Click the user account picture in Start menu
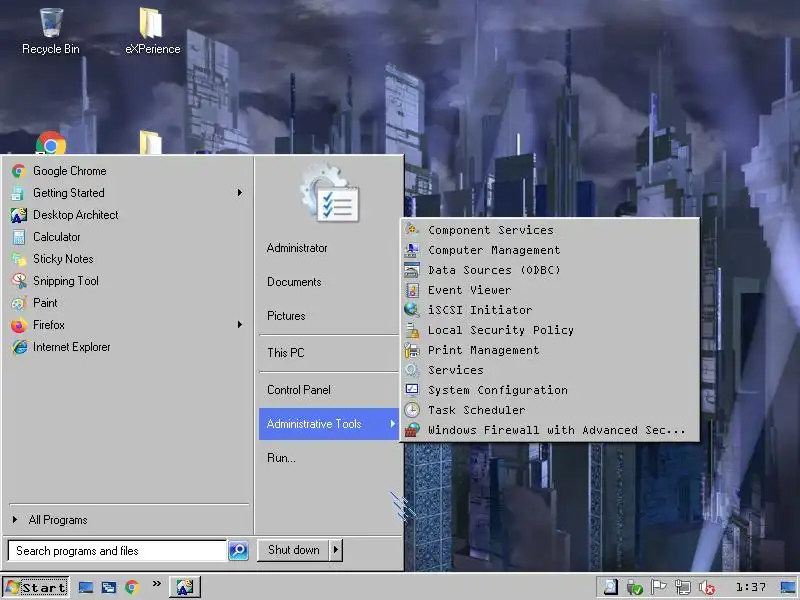The image size is (800, 600). tap(330, 193)
